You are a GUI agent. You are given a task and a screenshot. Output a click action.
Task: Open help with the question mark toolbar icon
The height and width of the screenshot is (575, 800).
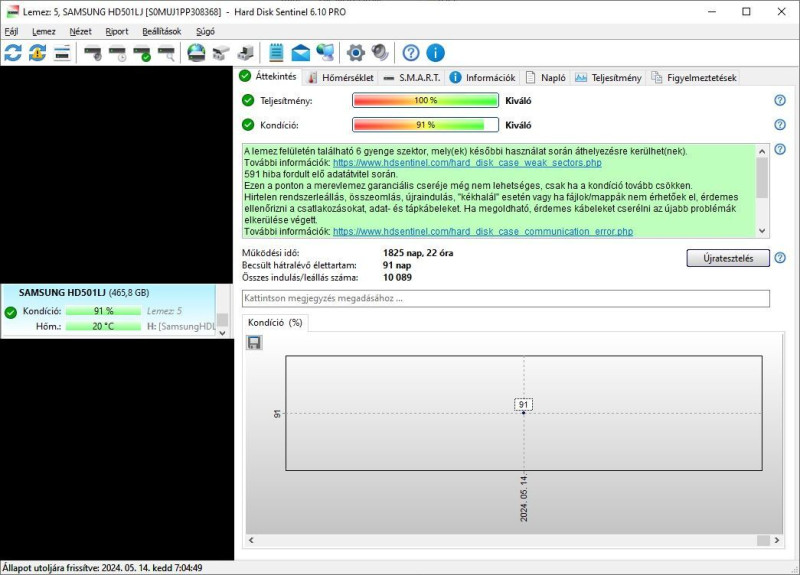(x=411, y=53)
